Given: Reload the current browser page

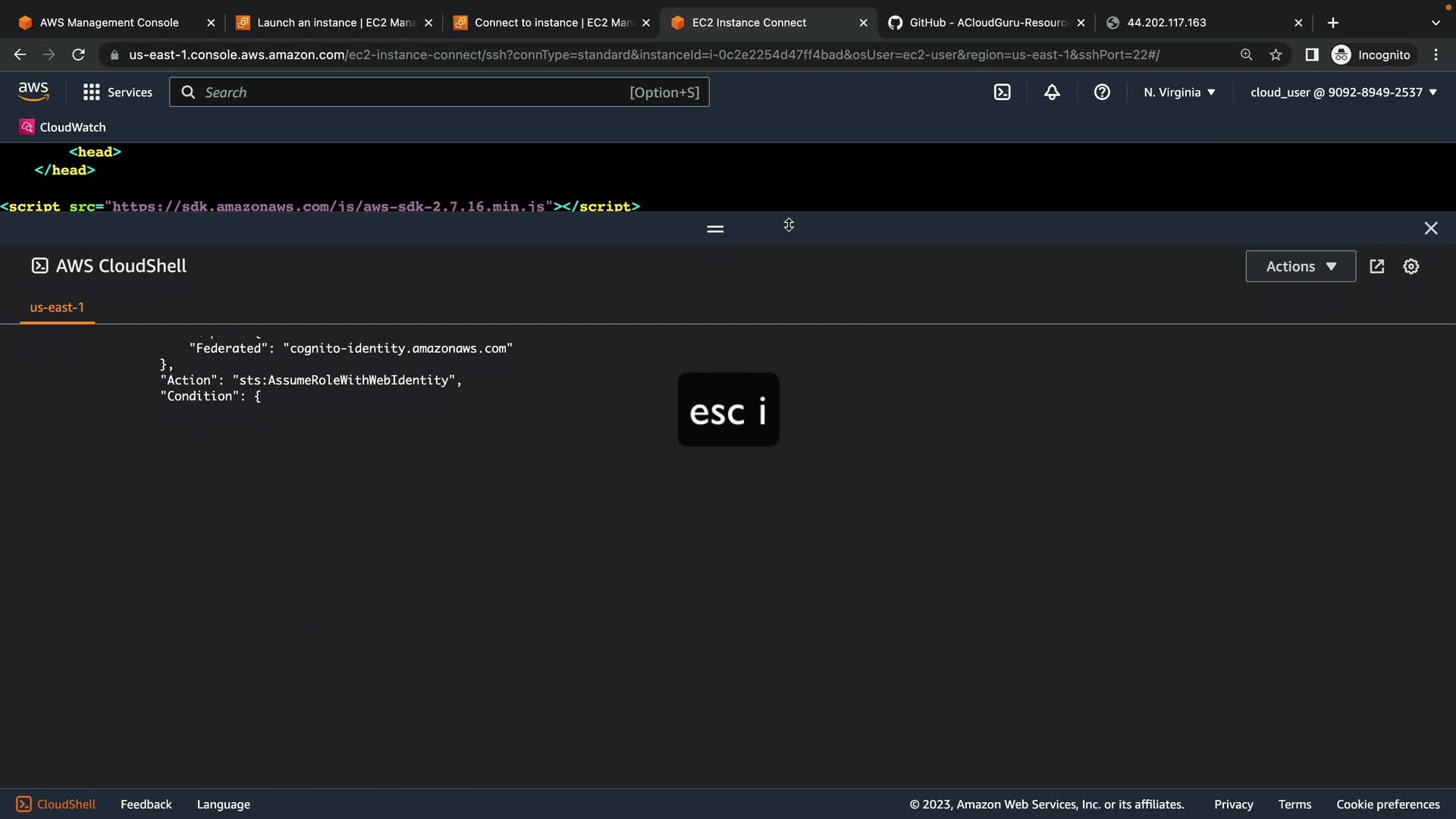Looking at the screenshot, I should pyautogui.click(x=78, y=55).
